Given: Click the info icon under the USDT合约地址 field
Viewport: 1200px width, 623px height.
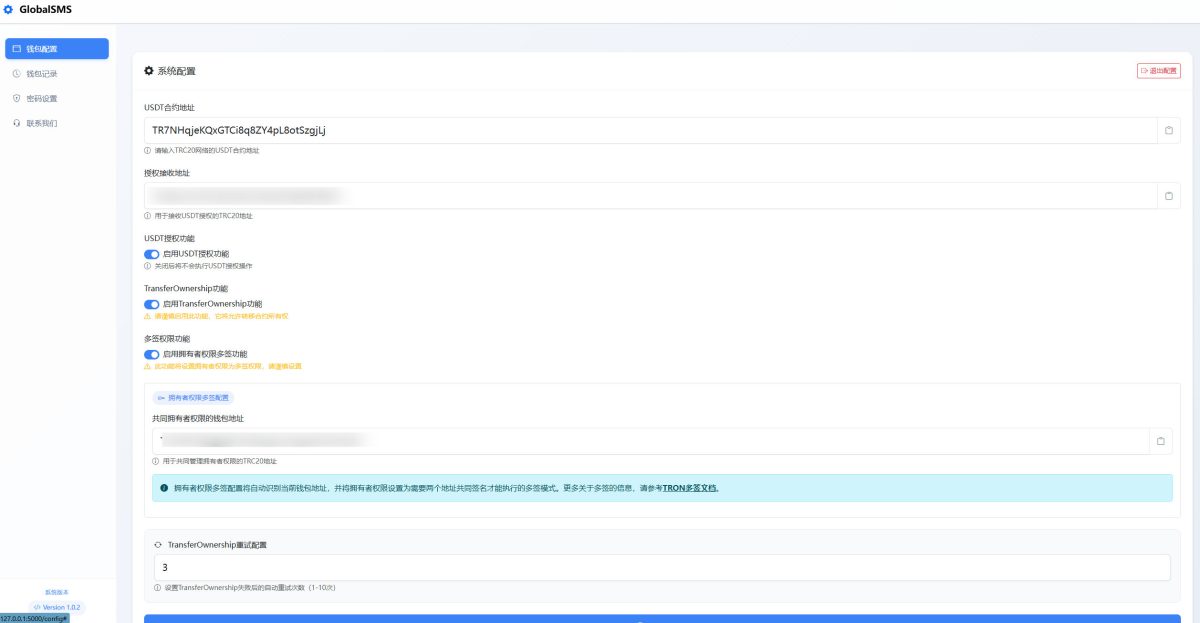Looking at the screenshot, I should [x=147, y=150].
